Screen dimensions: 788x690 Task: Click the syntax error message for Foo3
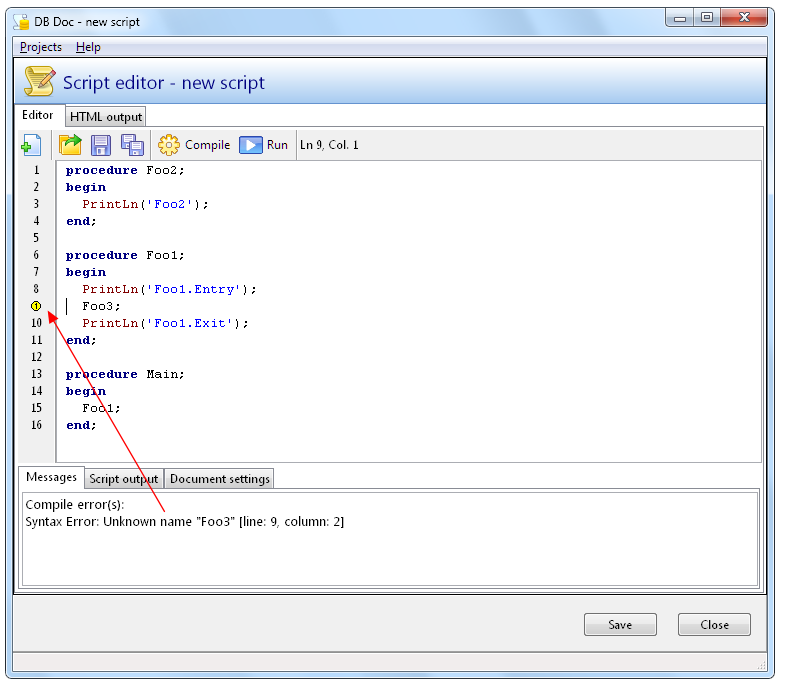[184, 522]
